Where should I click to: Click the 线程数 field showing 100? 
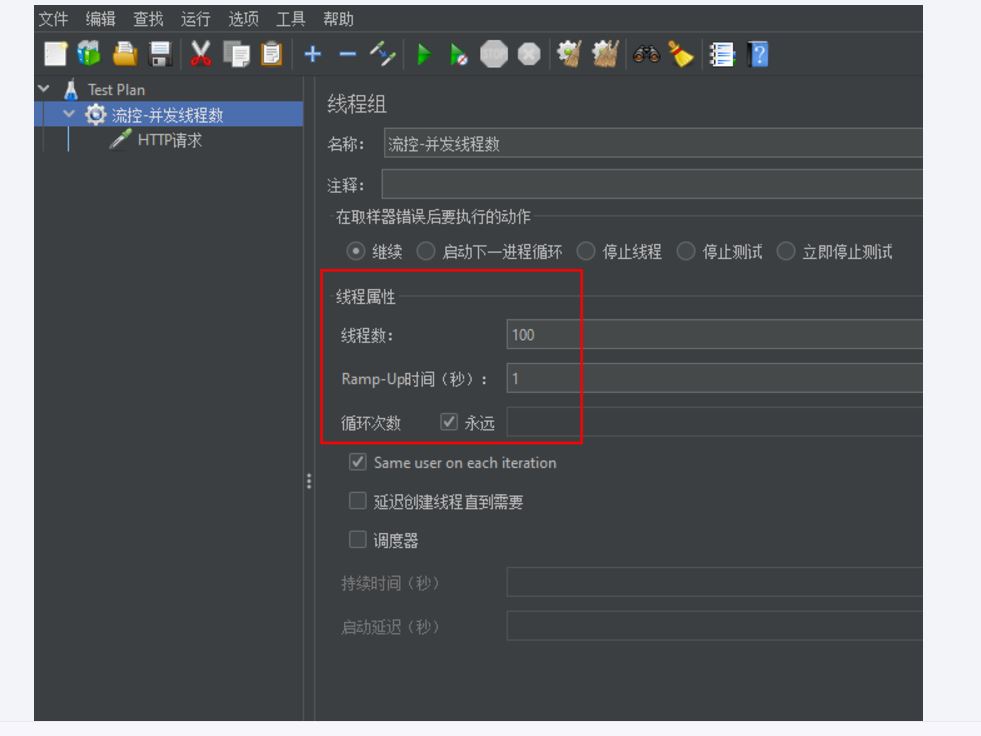tap(714, 334)
